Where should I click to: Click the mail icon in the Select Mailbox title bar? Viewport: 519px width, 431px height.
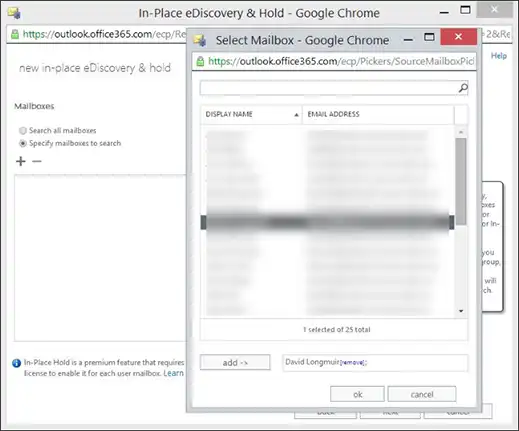pos(200,40)
